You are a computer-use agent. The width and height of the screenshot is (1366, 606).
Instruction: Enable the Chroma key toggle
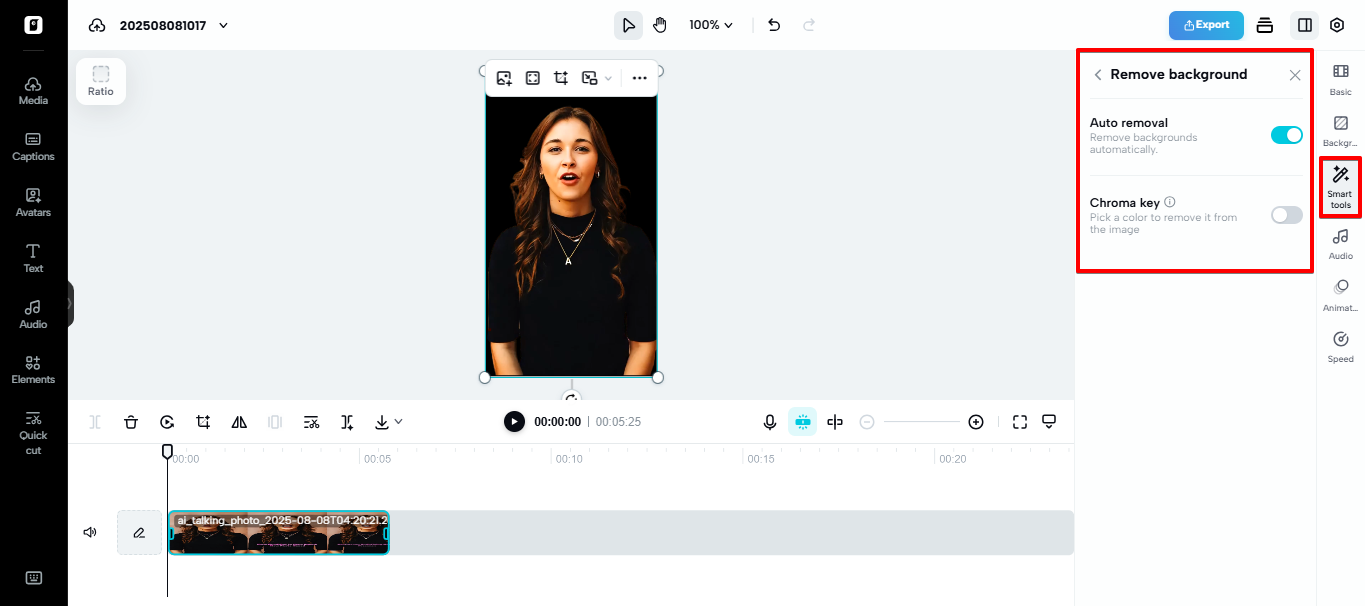click(1287, 215)
